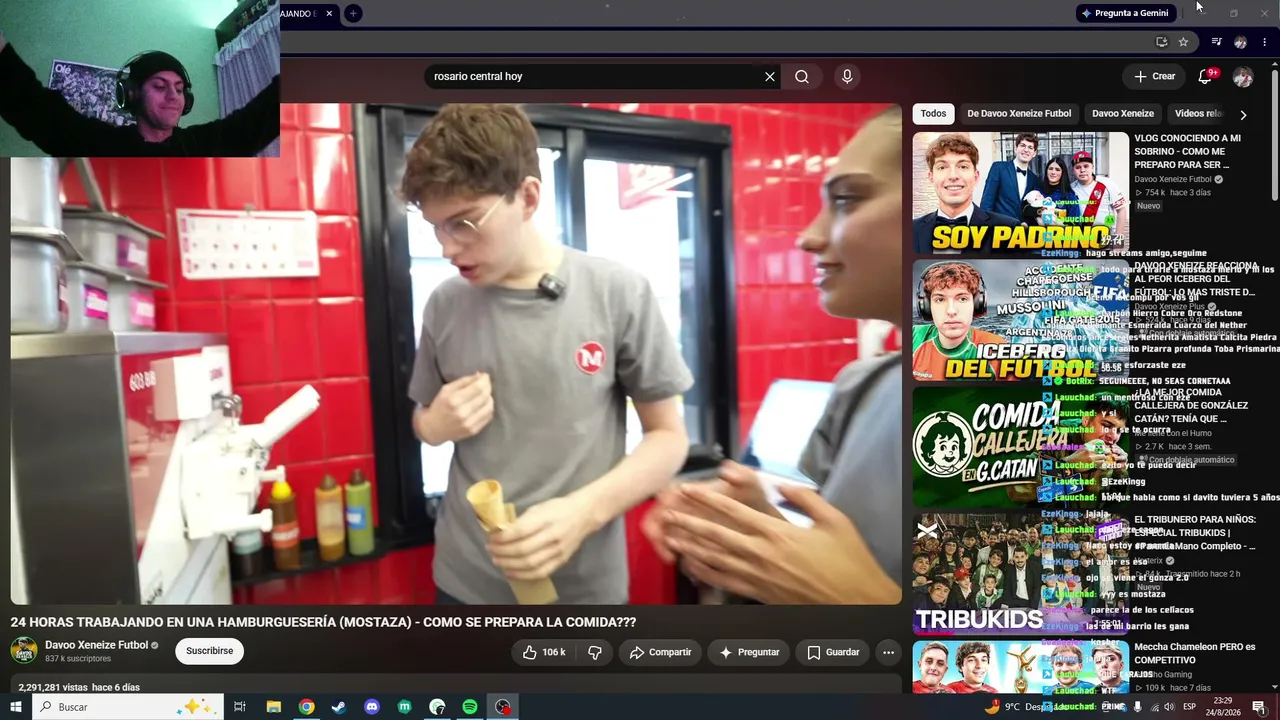Bookmark this page with the star icon
Viewport: 1280px width, 720px height.
(1183, 42)
